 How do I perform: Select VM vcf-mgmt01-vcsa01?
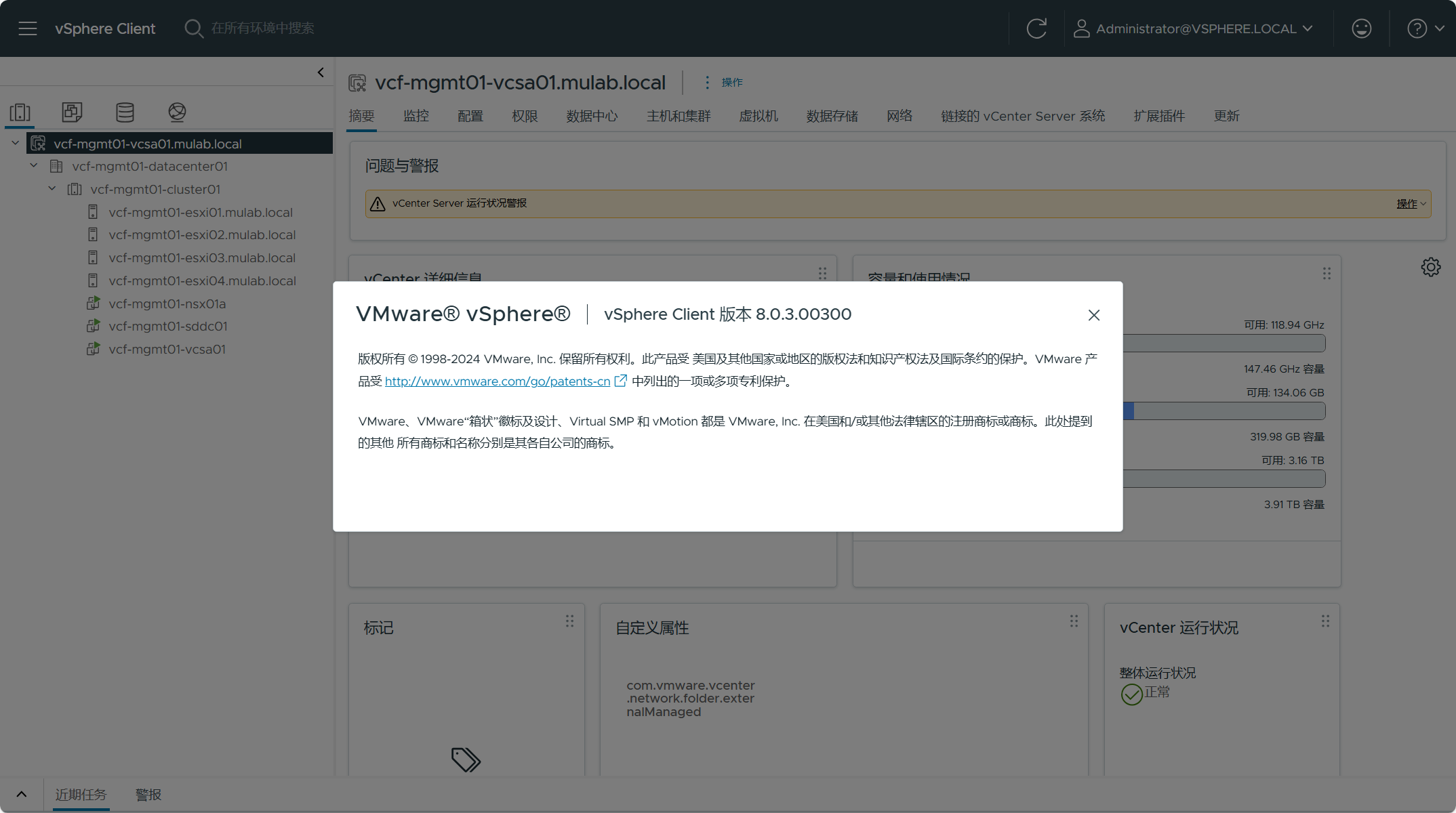click(x=167, y=350)
